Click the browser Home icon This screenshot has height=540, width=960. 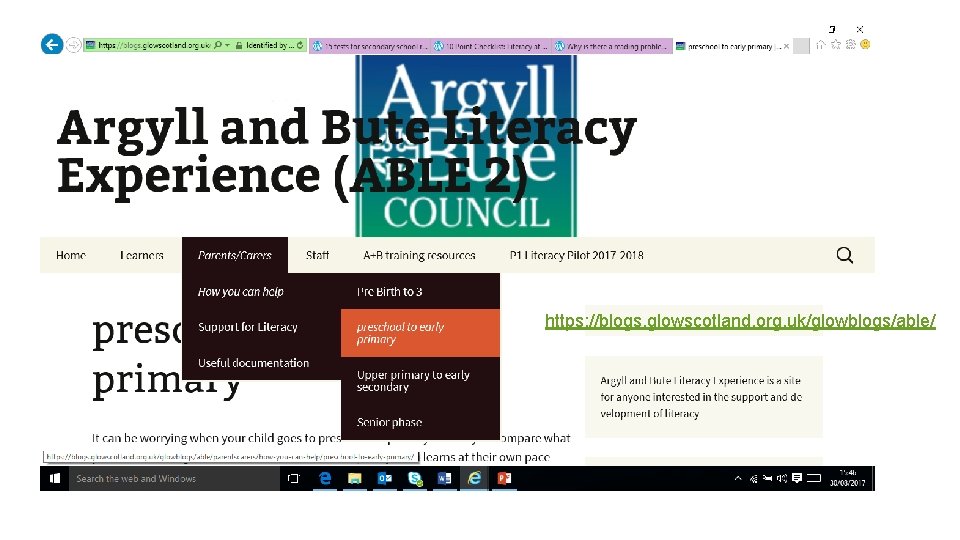coord(820,45)
